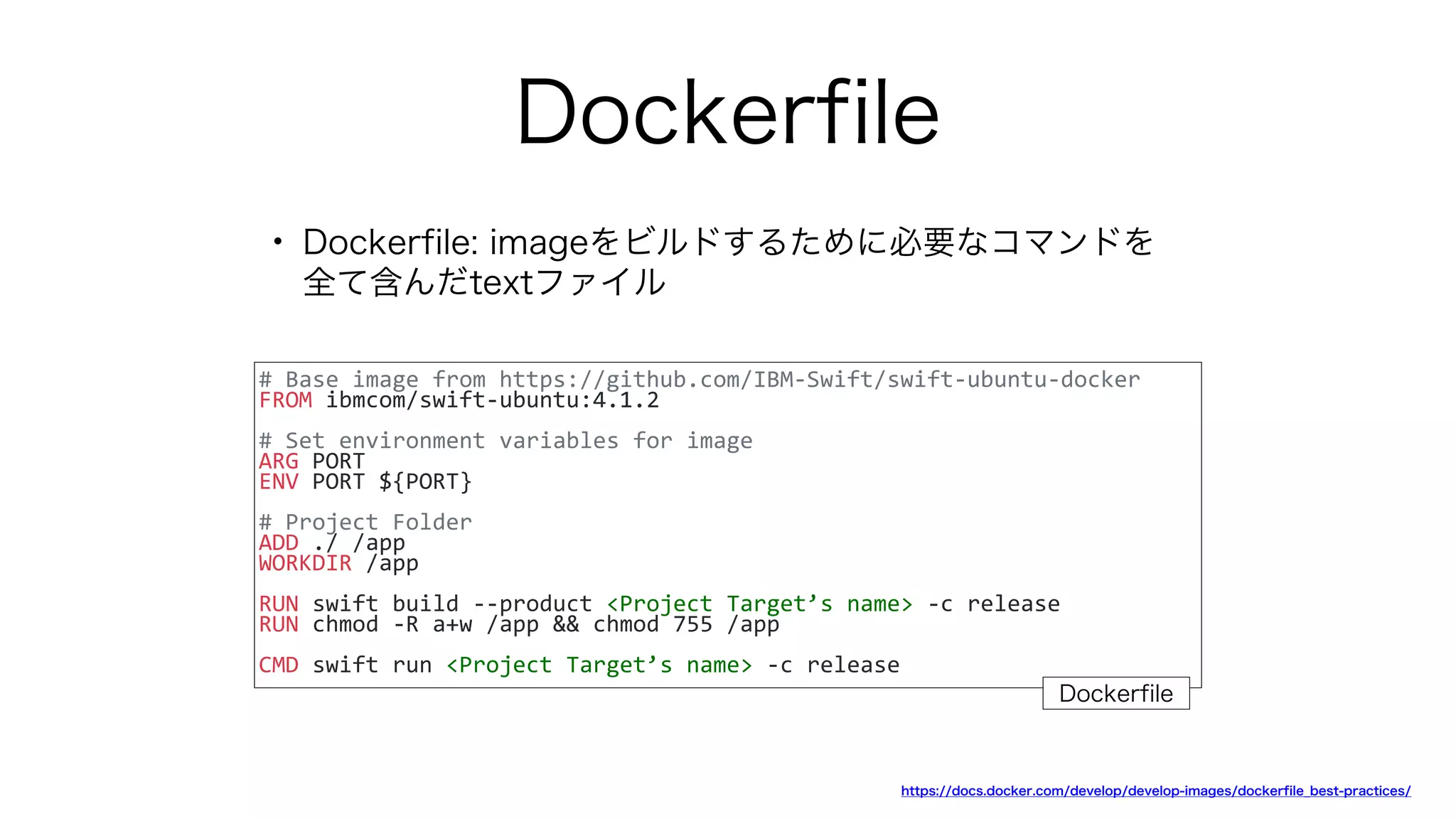
Task: Click the 'Dockerfile' slide title
Action: click(728, 112)
